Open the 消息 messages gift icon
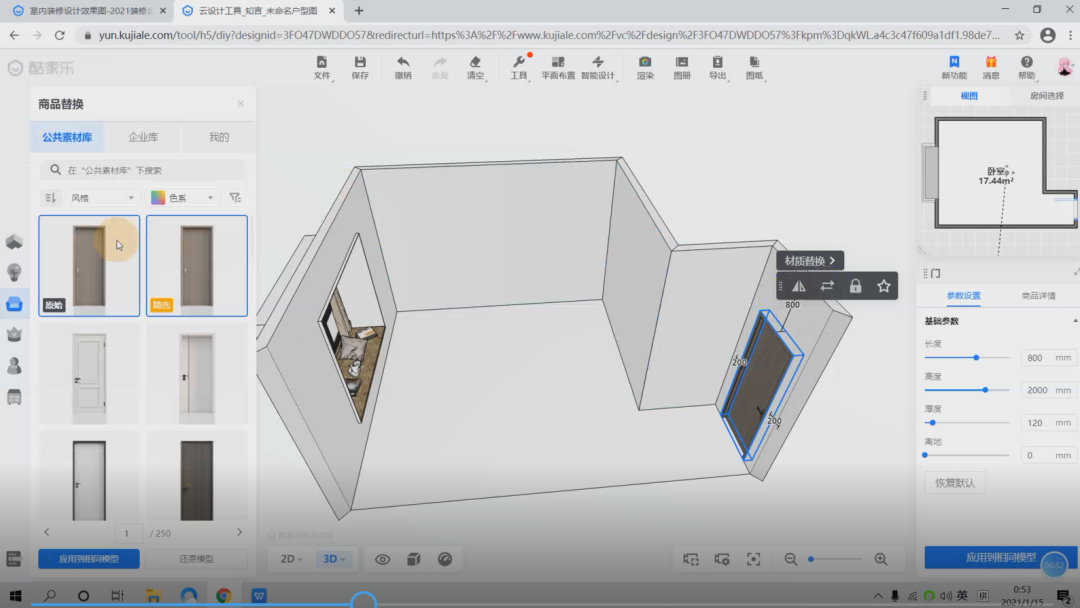This screenshot has width=1080, height=608. (x=991, y=67)
